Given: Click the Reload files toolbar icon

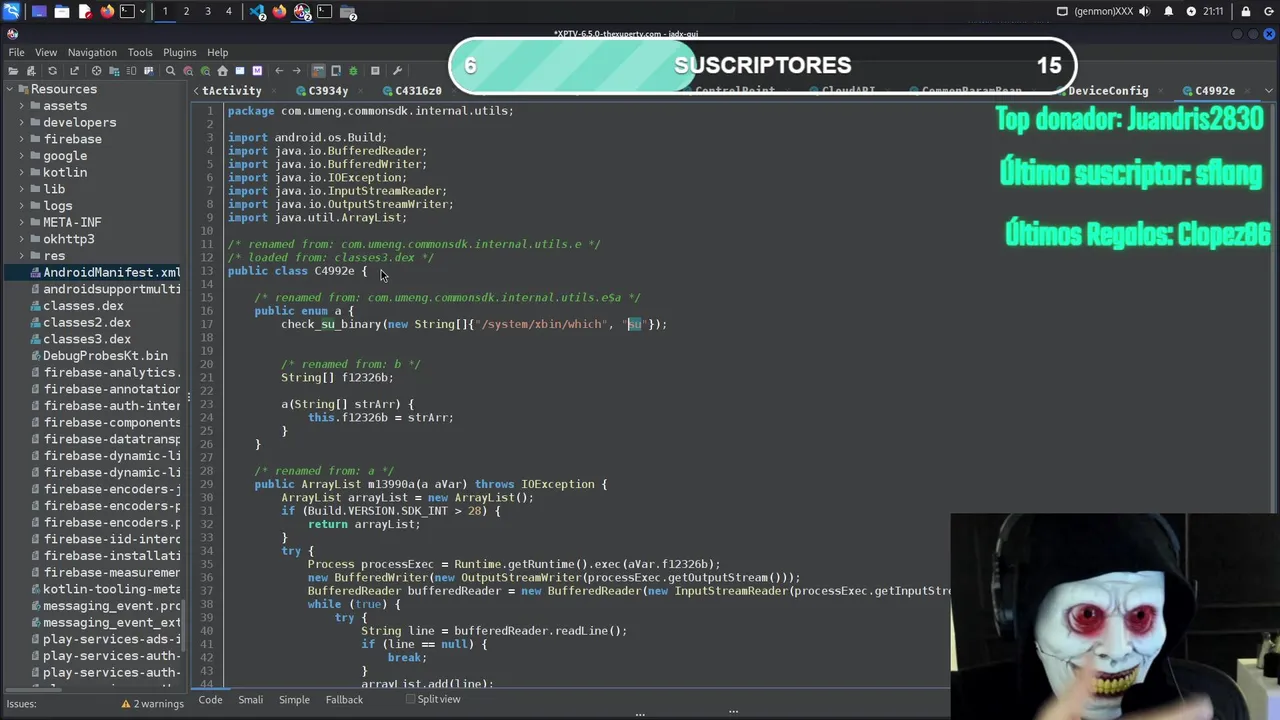Looking at the screenshot, I should pyautogui.click(x=52, y=70).
